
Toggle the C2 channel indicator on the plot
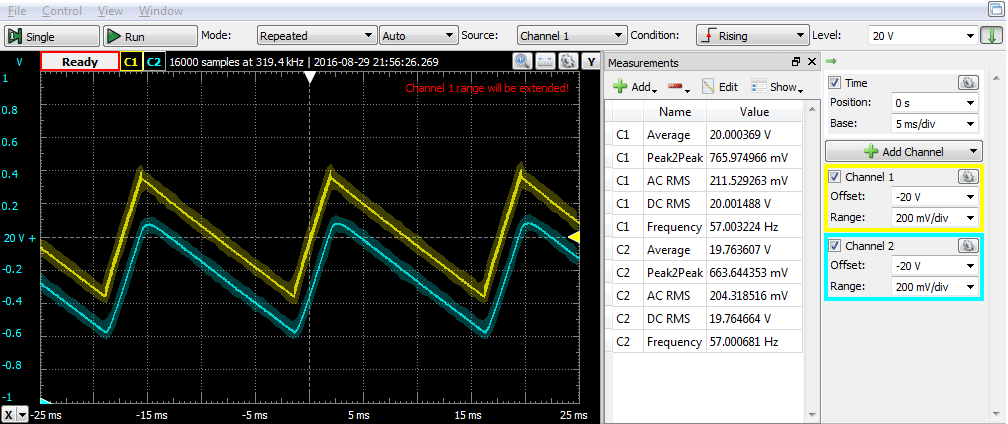154,62
